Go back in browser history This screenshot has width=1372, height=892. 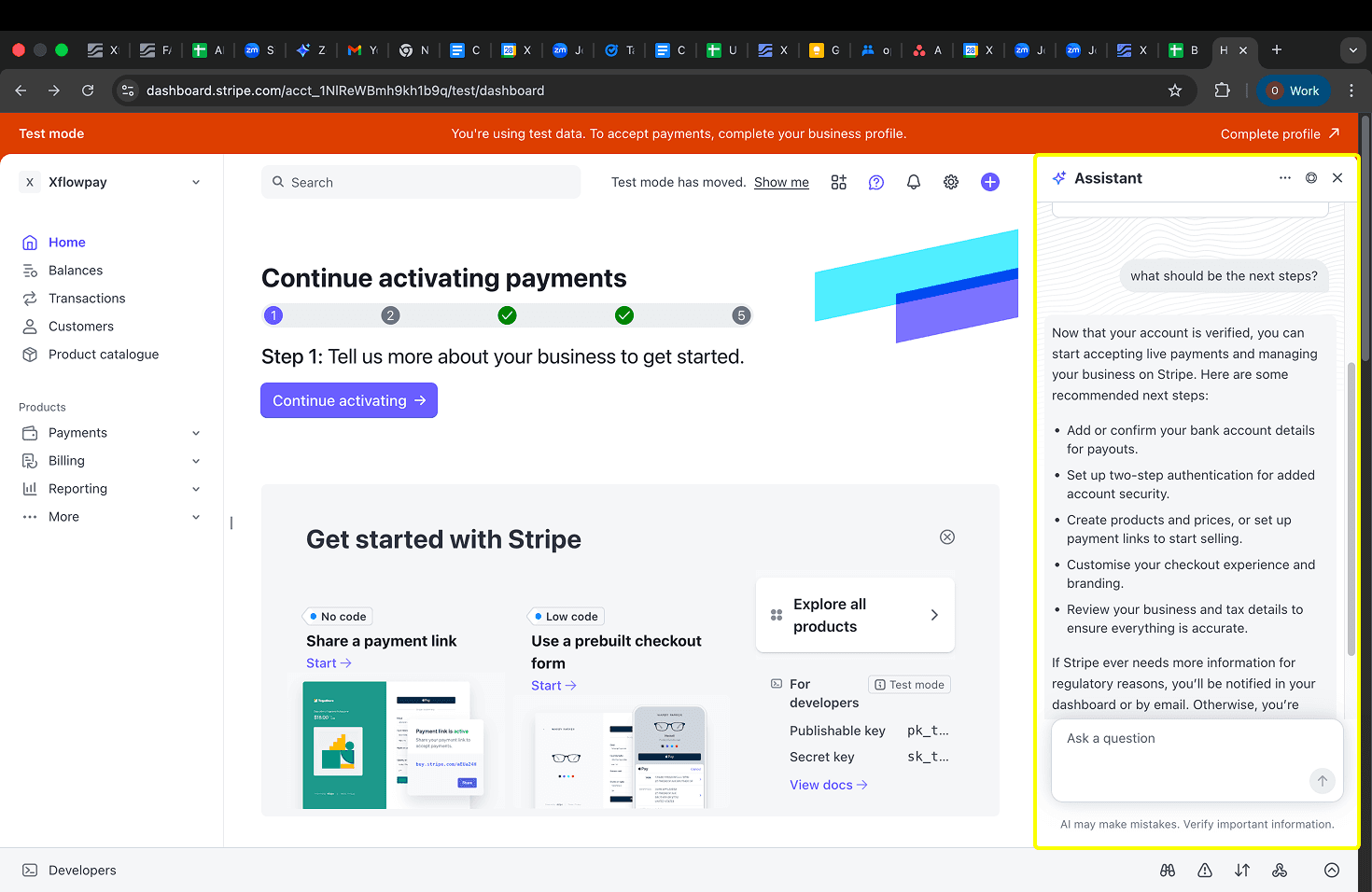[21, 91]
